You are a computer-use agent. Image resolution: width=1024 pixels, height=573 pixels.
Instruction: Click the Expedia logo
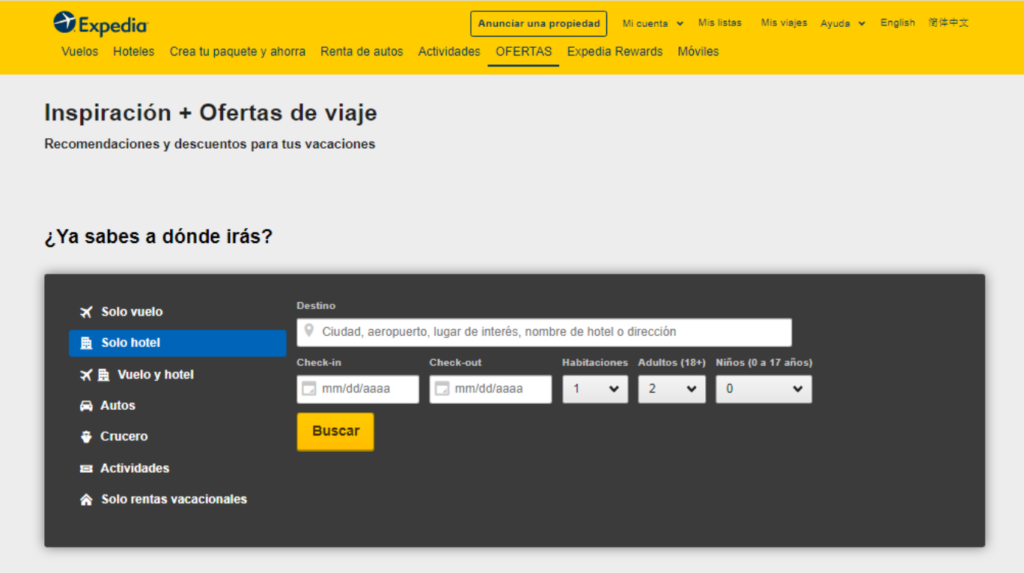pyautogui.click(x=101, y=24)
